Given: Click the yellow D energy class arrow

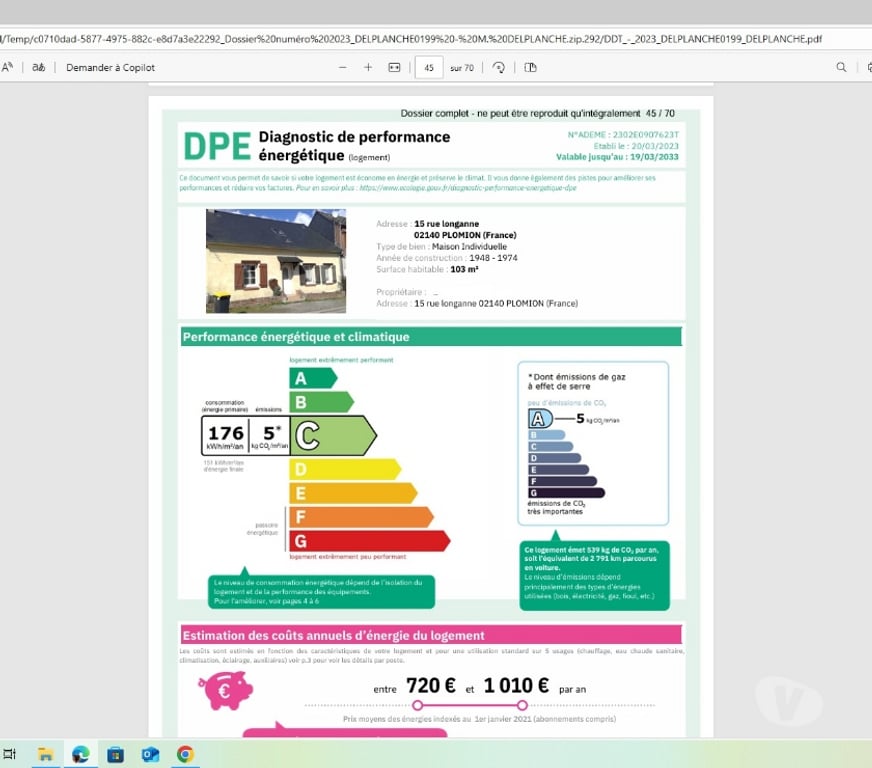Looking at the screenshot, I should click(x=345, y=469).
